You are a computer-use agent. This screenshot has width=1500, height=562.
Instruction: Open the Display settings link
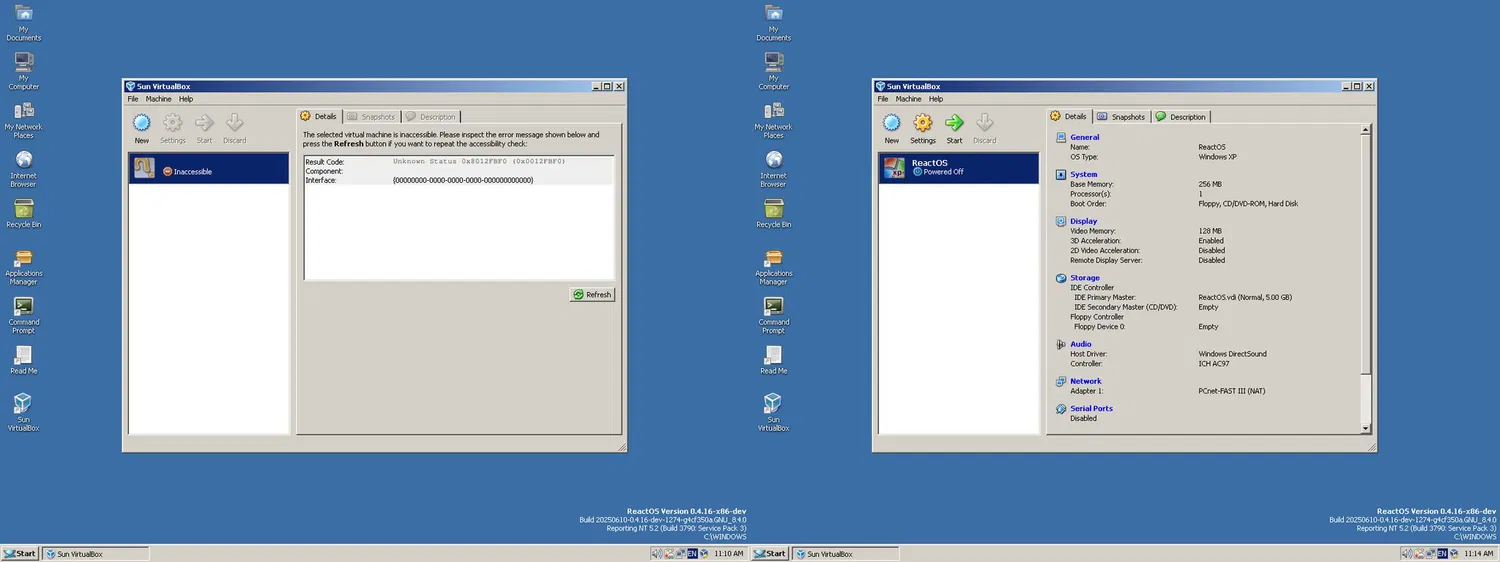point(1083,221)
